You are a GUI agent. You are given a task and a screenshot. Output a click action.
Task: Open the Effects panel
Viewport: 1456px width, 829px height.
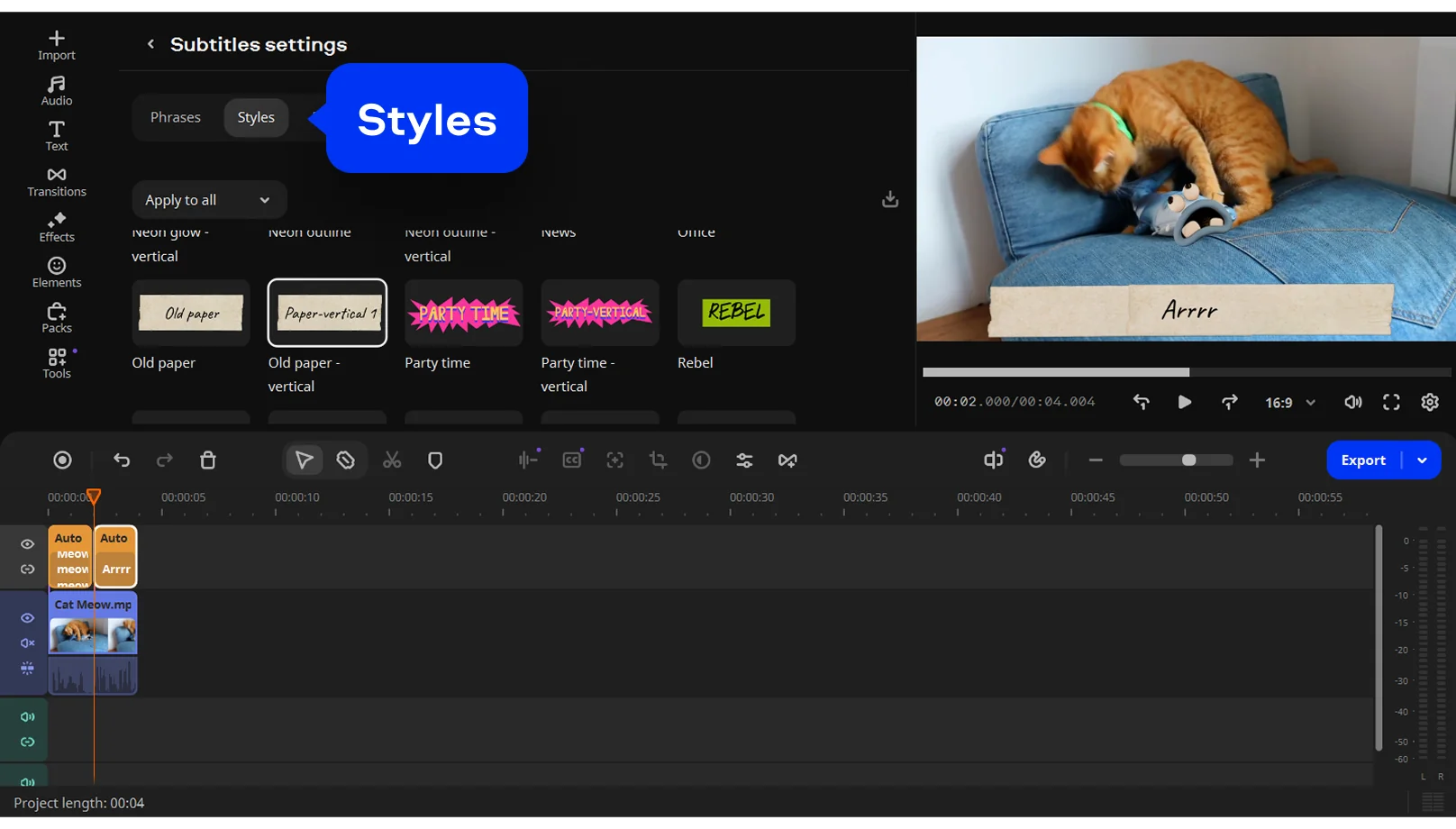tap(56, 227)
